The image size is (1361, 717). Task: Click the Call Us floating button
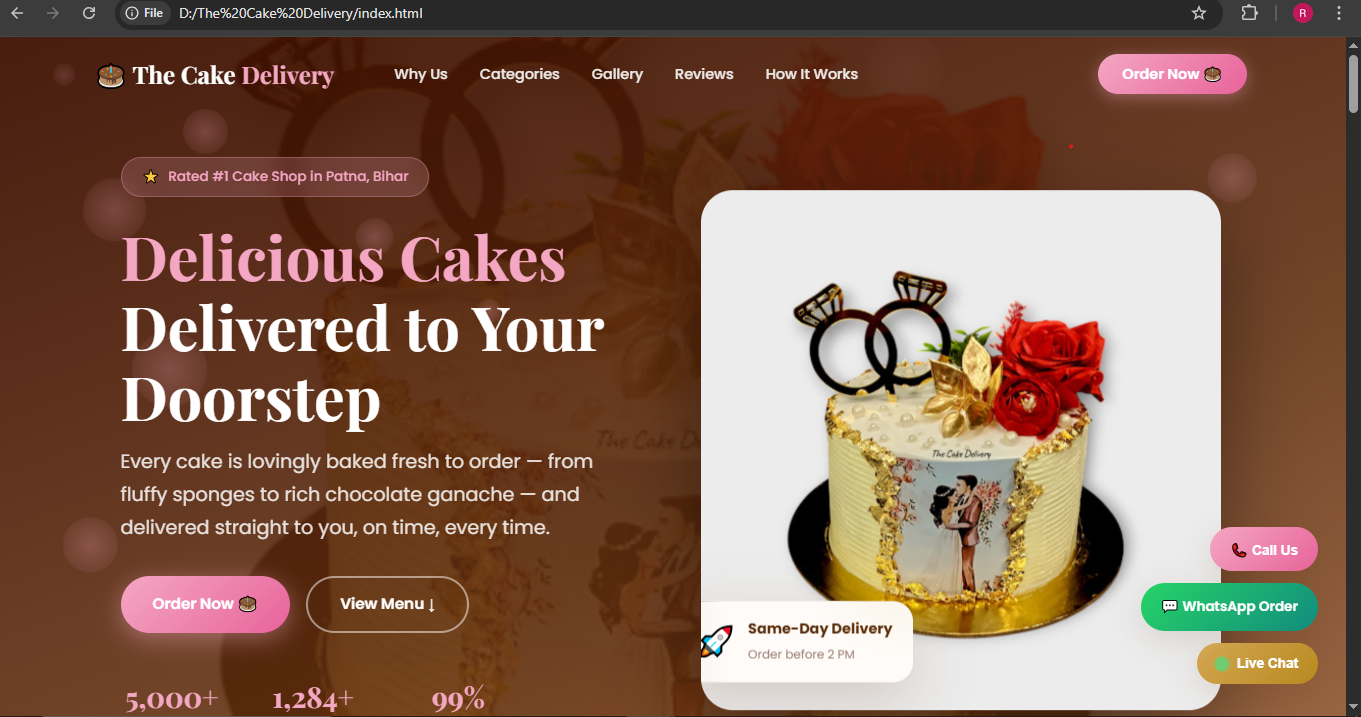click(x=1264, y=550)
